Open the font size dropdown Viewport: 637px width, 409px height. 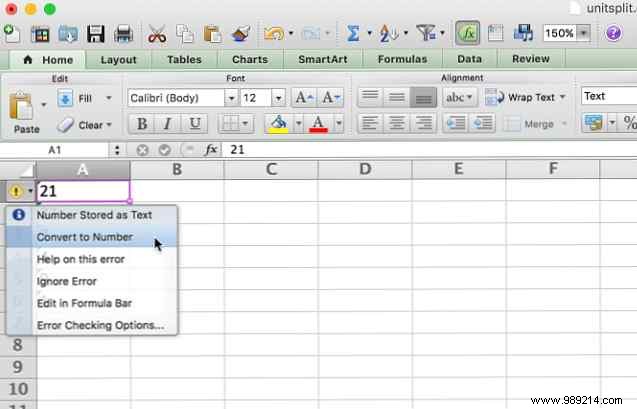[278, 98]
